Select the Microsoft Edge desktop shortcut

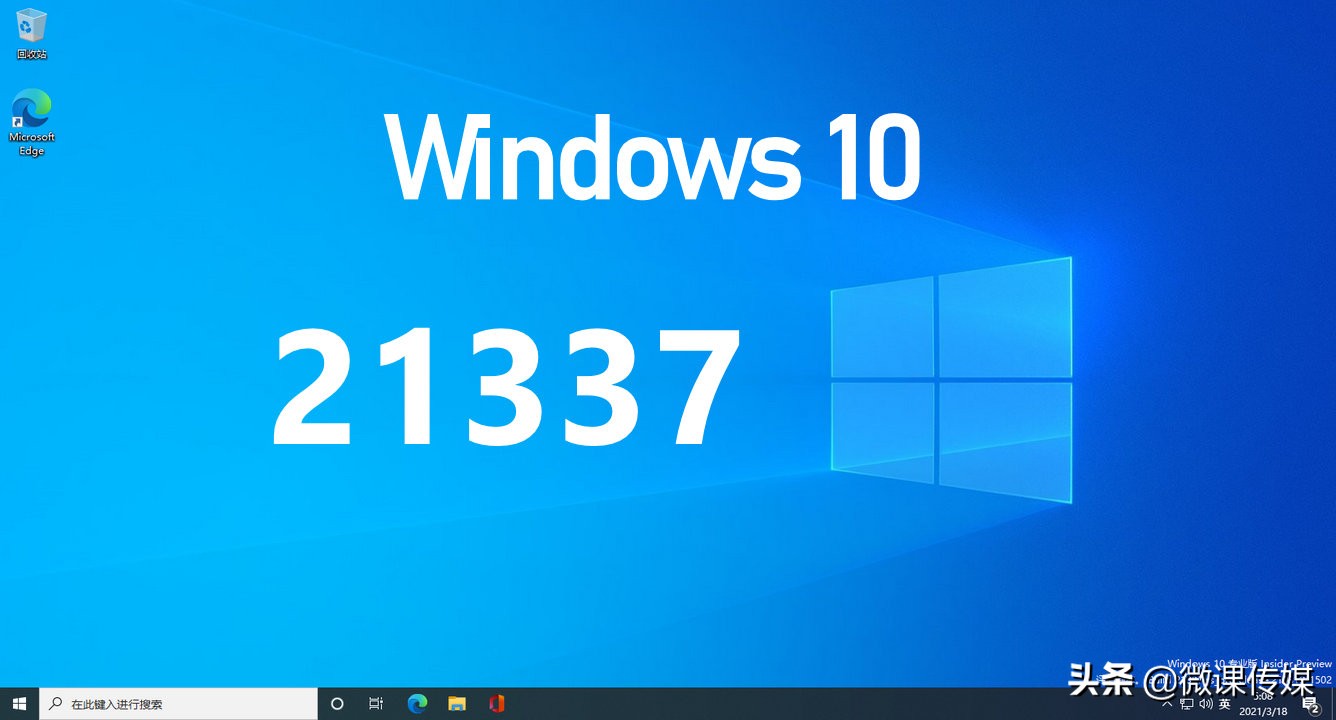(x=32, y=122)
